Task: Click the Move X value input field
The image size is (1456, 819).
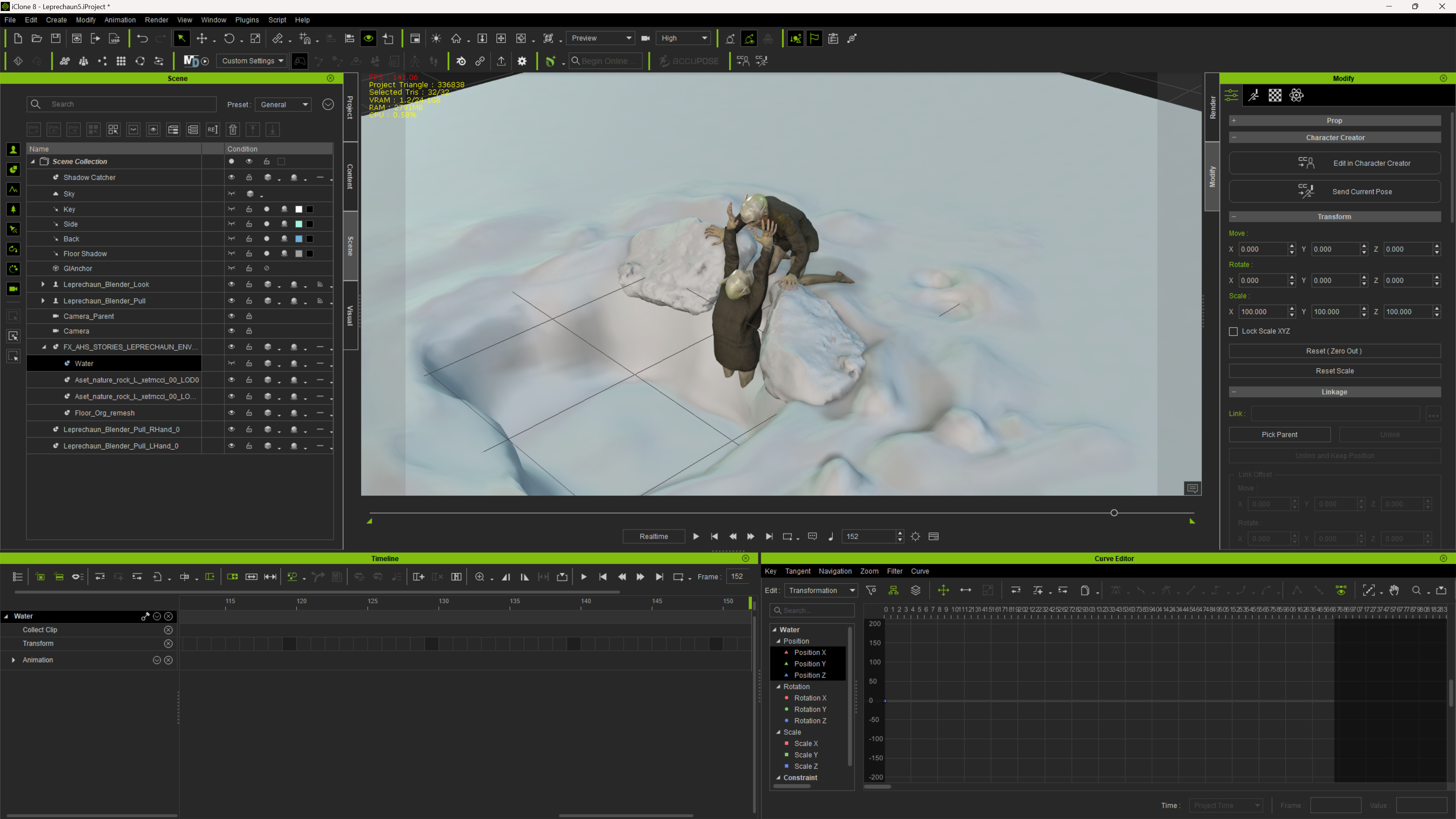Action: (1263, 249)
